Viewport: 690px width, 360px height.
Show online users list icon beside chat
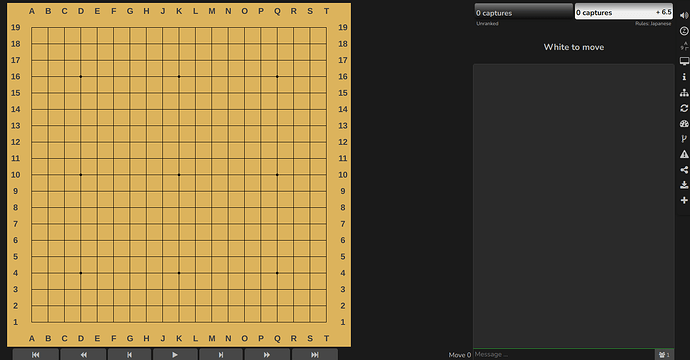coord(664,354)
